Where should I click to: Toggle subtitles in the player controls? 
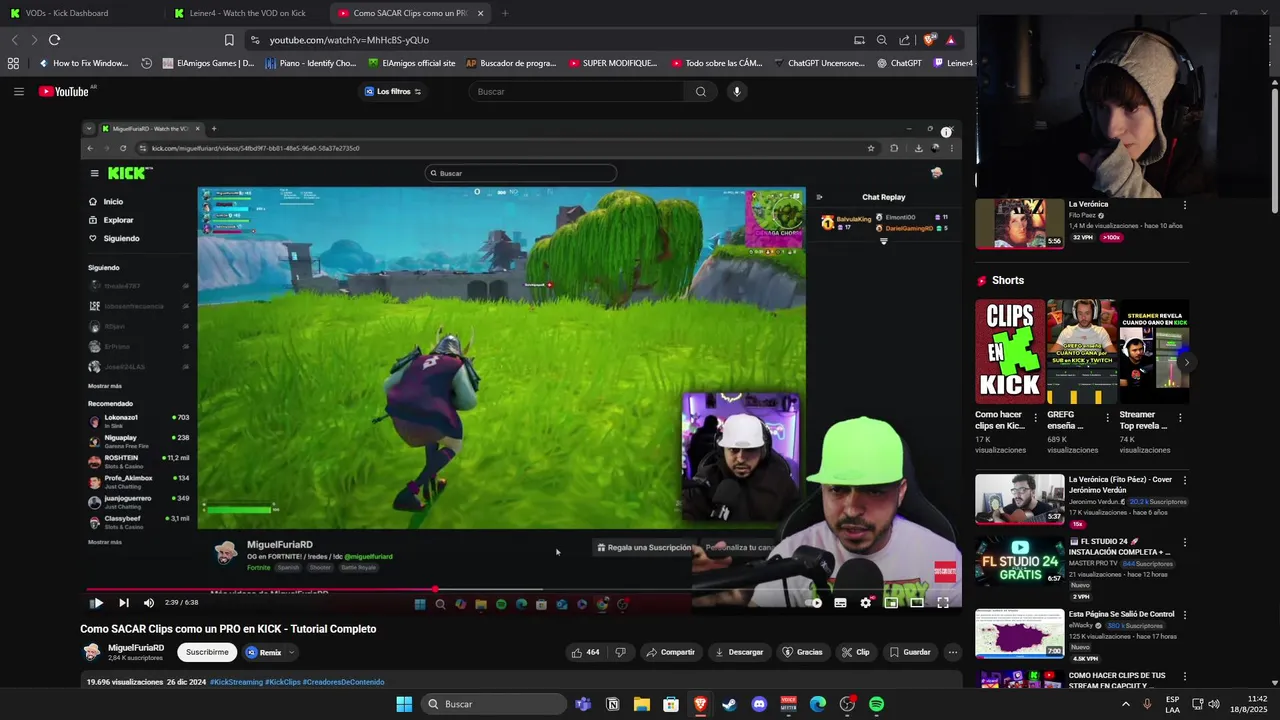pos(840,603)
